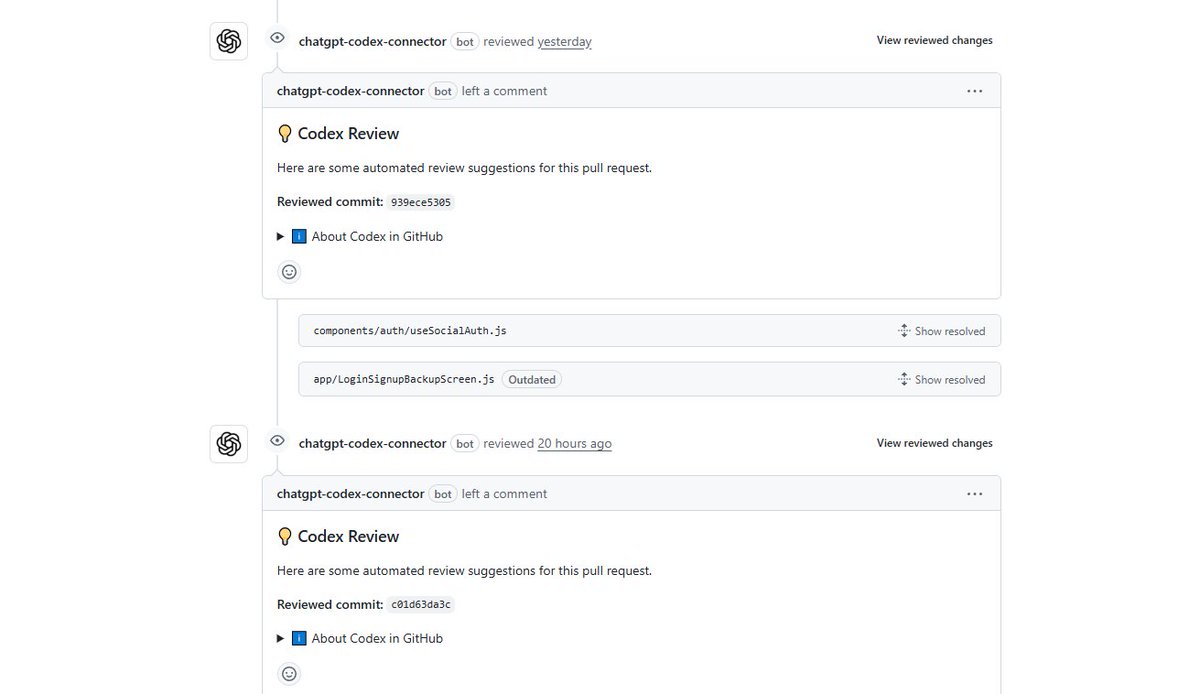Show resolved thread for useSocialAuth.js
Screen dimensions: 1200x694
tap(941, 331)
